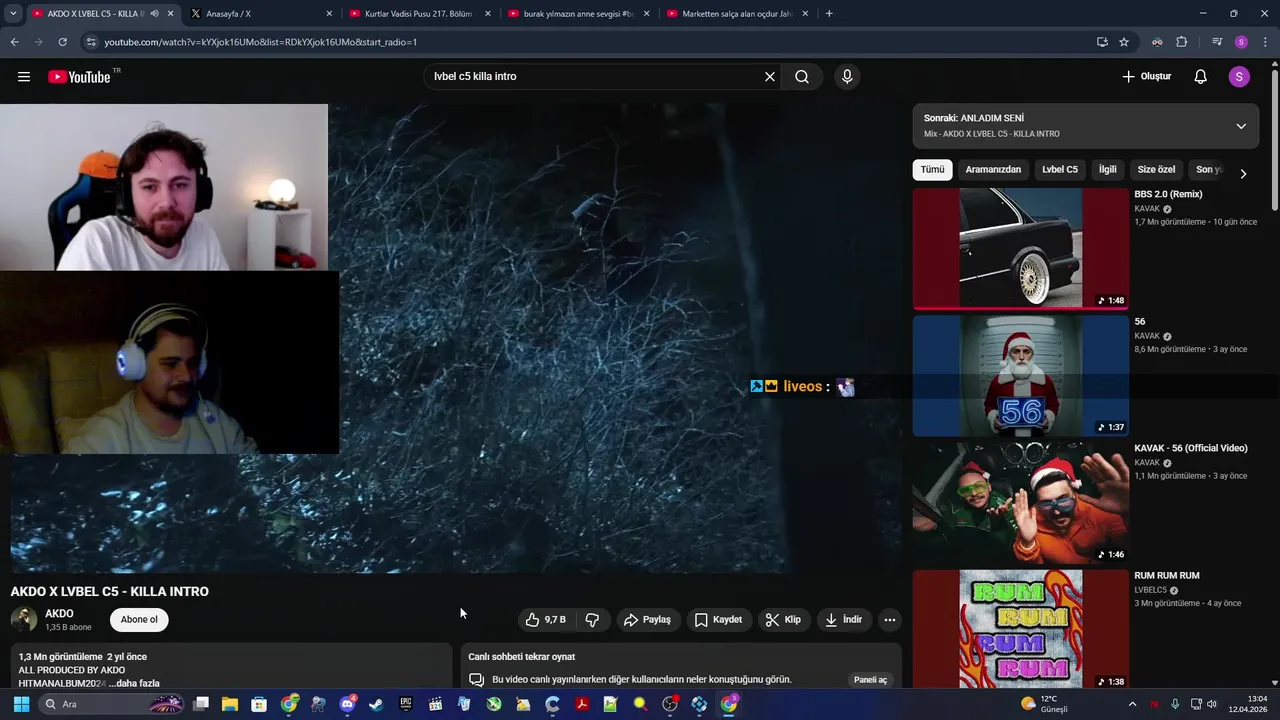Open Discord from the taskbar
Viewport: 1280px width, 720px height.
[347, 704]
